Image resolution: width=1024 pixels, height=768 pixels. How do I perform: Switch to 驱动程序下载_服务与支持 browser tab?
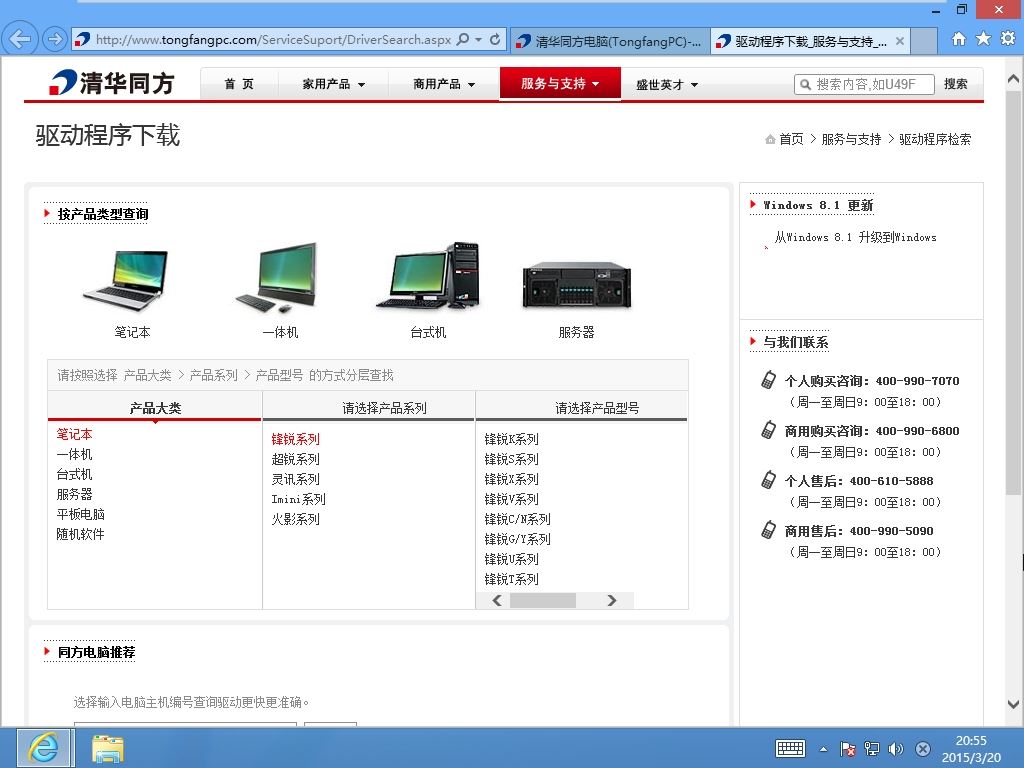(x=810, y=41)
